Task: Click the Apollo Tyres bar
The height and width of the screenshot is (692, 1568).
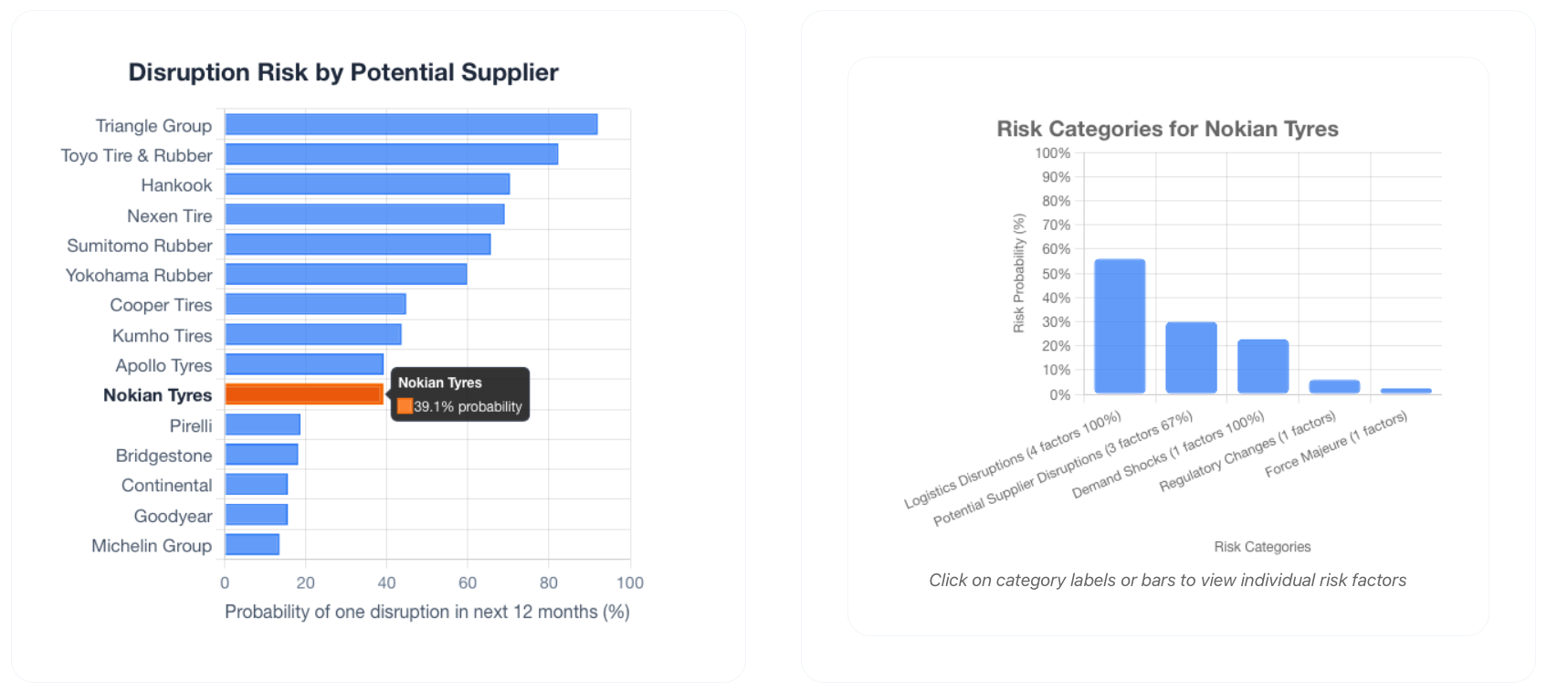Action: [x=303, y=364]
